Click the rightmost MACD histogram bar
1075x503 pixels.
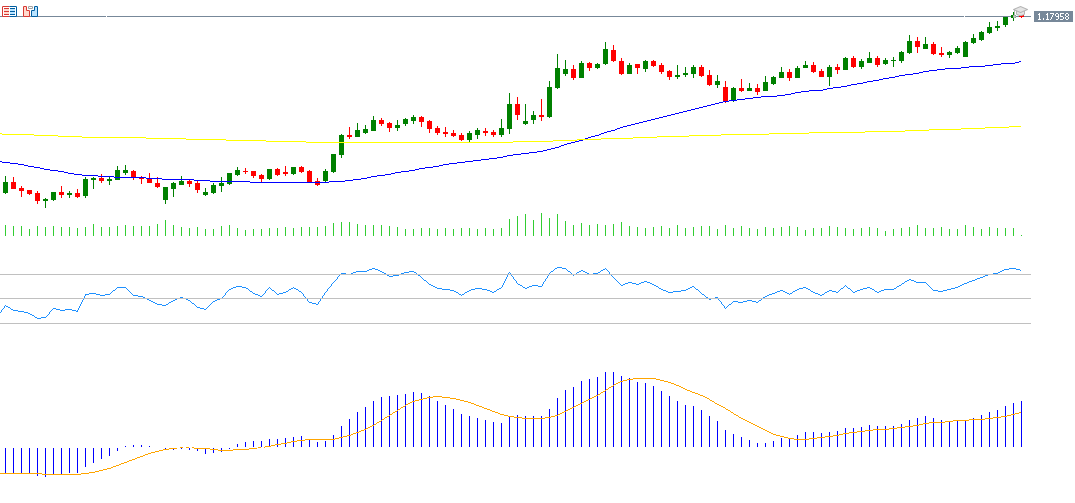pyautogui.click(x=1023, y=423)
